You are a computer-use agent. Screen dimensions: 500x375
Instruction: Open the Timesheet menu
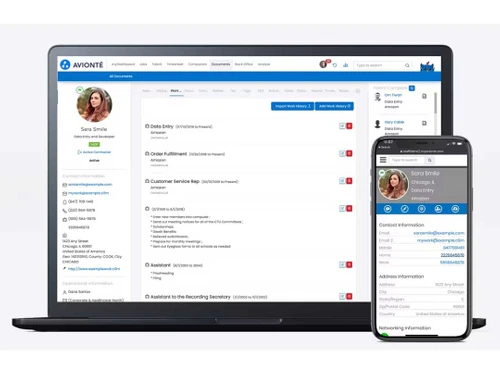click(x=175, y=64)
